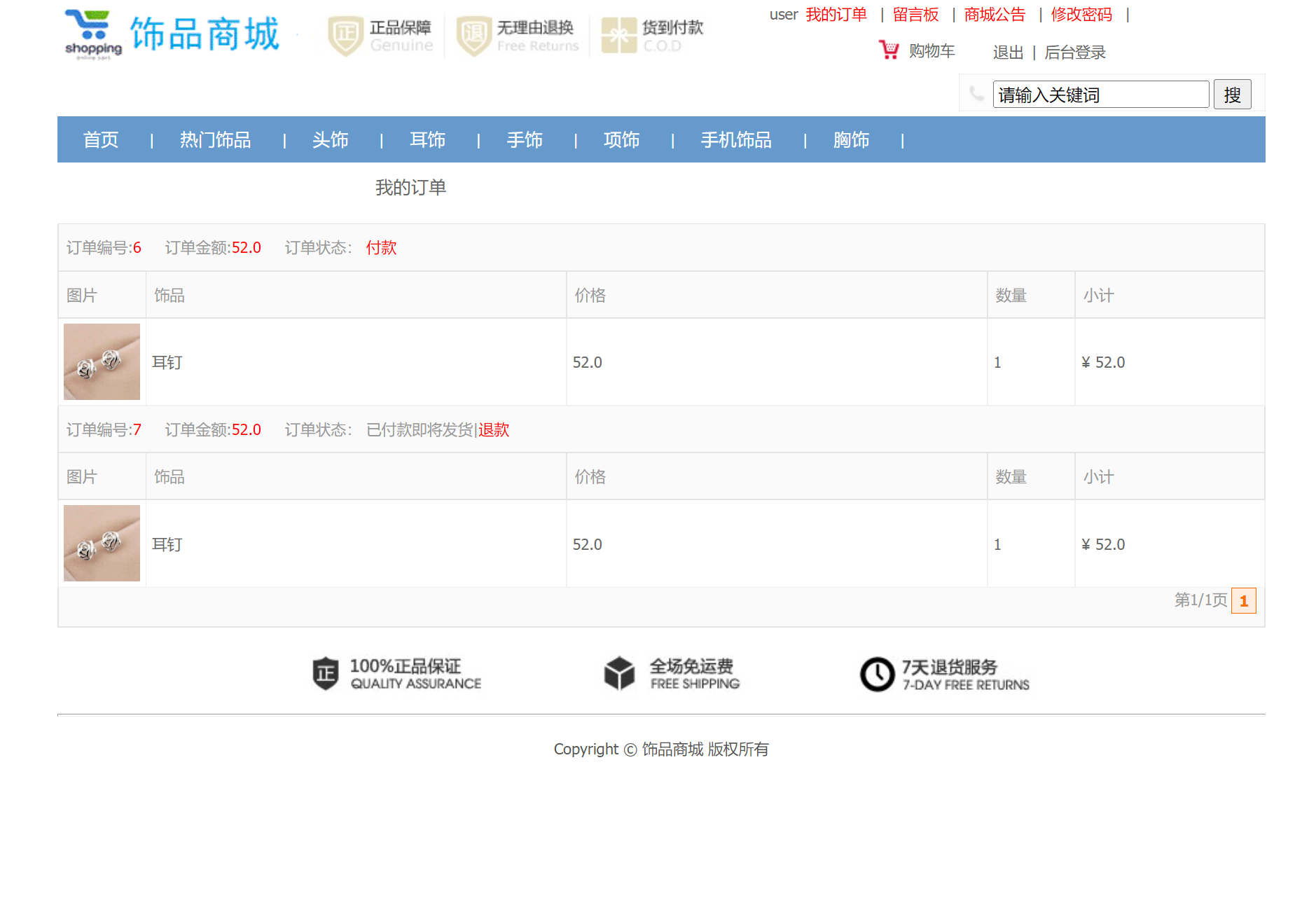Click the 100%正品保证 quality assurance badge
The height and width of the screenshot is (898, 1316).
[x=396, y=674]
